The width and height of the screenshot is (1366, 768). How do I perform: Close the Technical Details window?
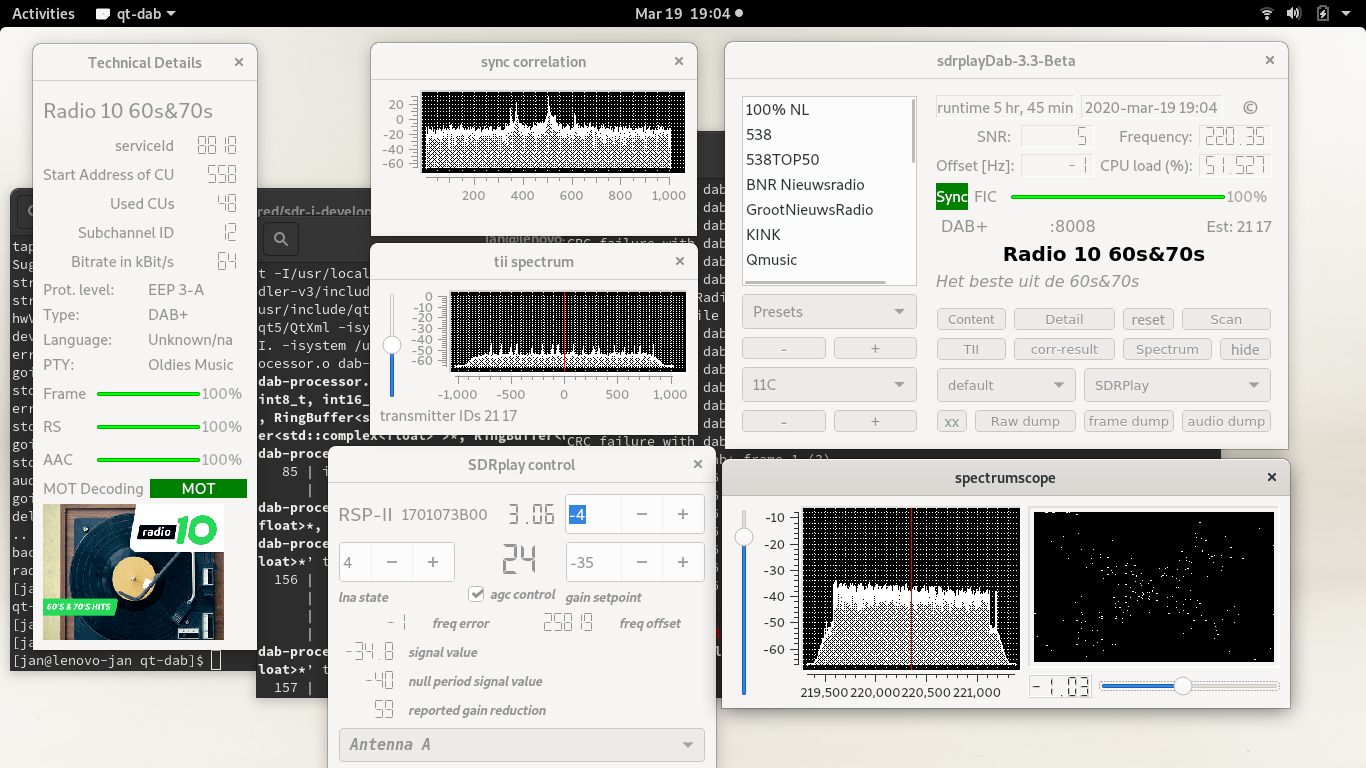(x=238, y=62)
